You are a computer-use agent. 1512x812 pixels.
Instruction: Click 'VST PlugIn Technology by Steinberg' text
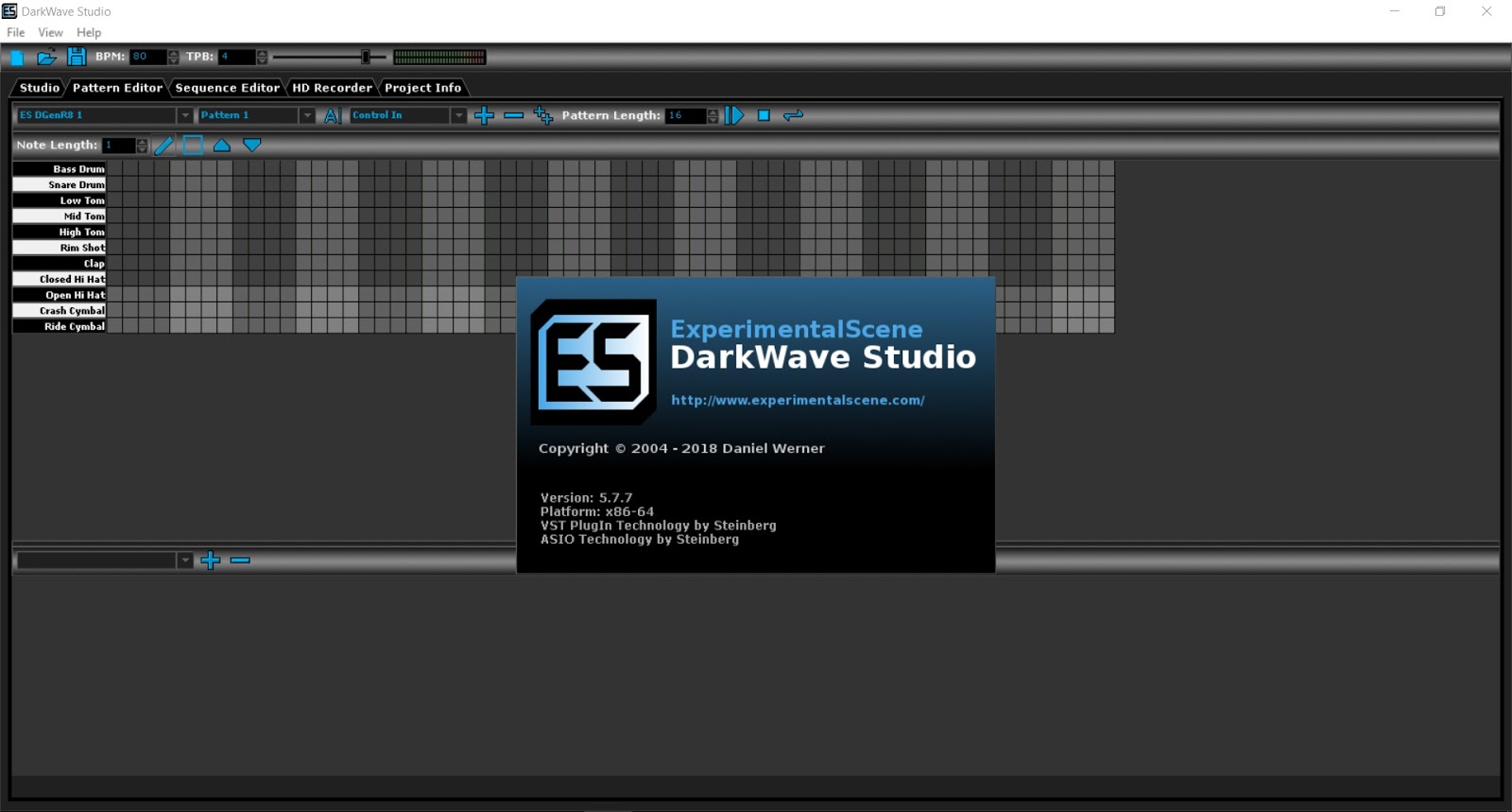tap(658, 526)
